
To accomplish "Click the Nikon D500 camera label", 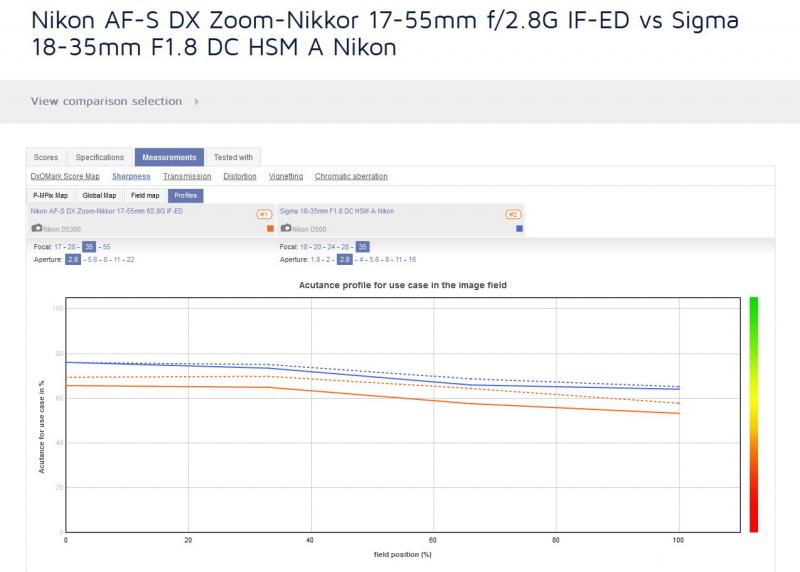I will pos(309,229).
